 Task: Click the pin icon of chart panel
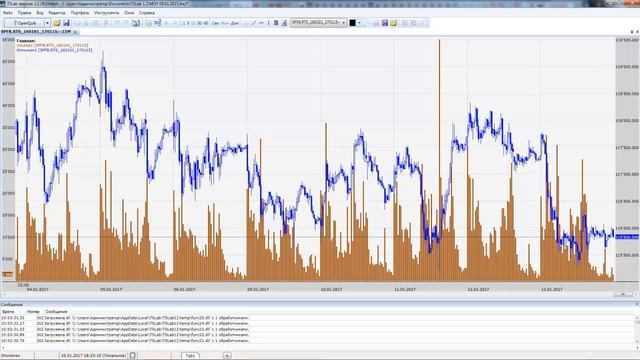632,32
